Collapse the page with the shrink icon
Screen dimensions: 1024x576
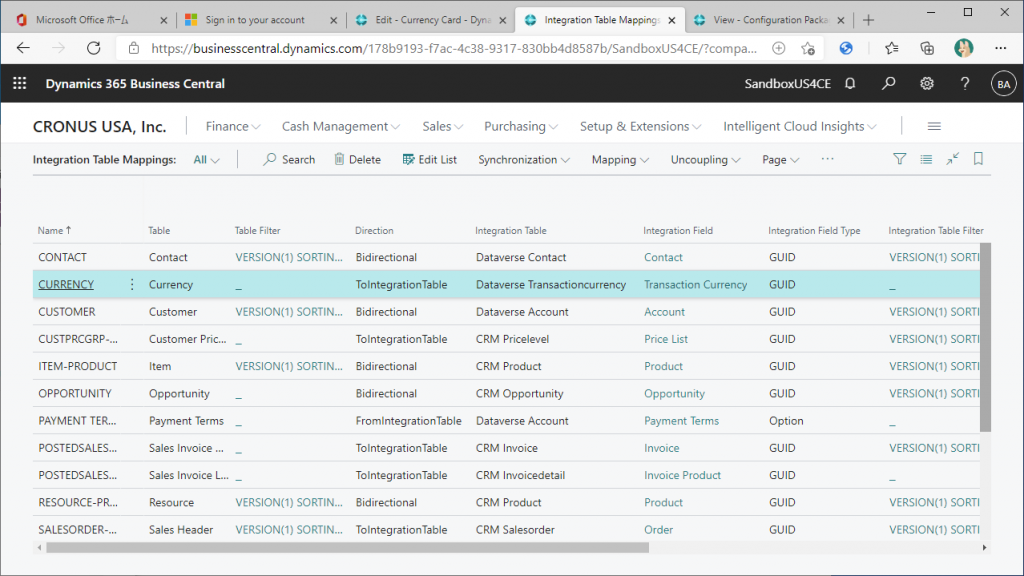tap(953, 159)
